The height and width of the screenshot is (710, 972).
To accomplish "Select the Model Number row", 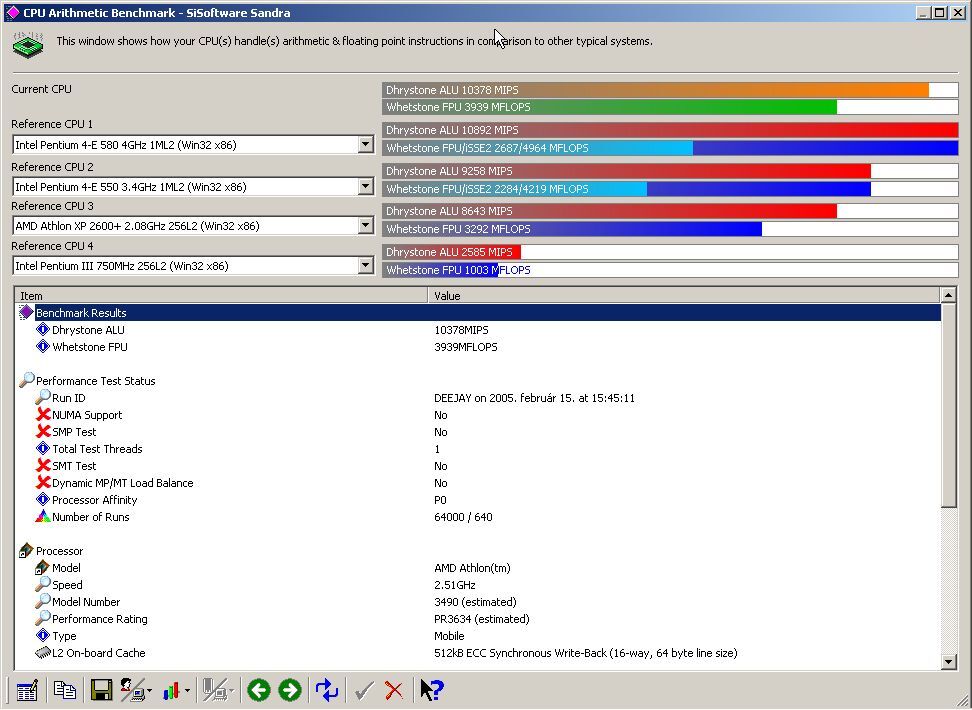I will (x=477, y=601).
